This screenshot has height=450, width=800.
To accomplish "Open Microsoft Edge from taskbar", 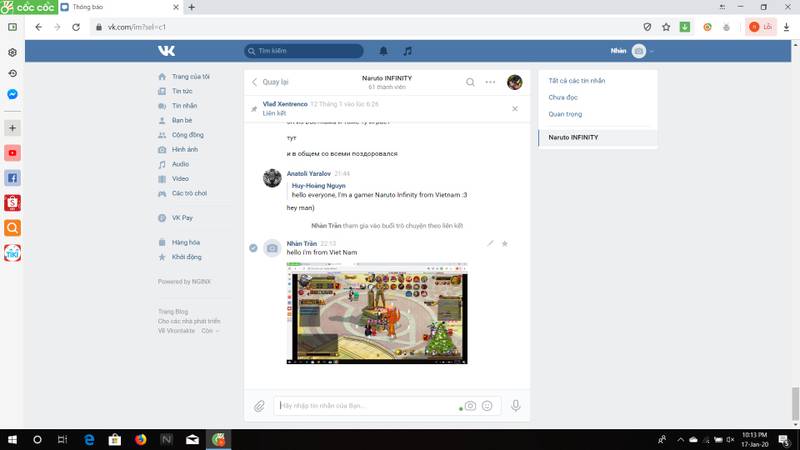I will (89, 439).
